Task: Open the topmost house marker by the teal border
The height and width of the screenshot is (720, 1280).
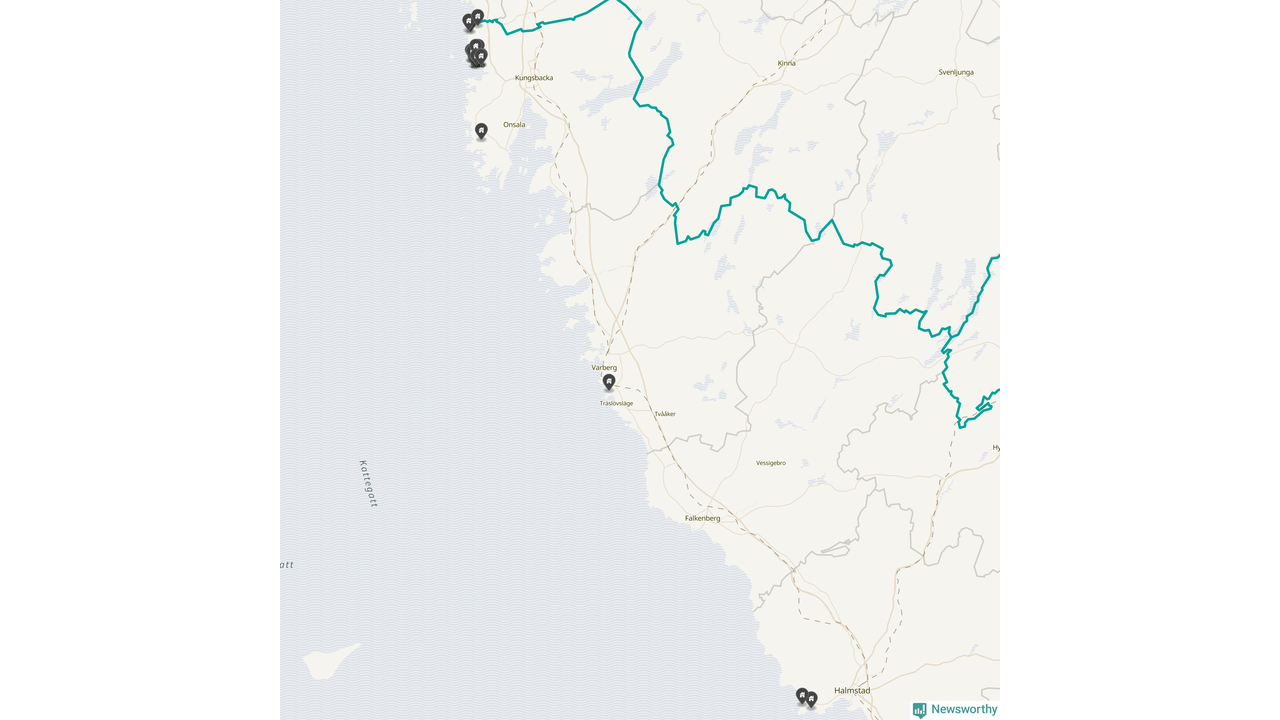Action: (x=478, y=17)
